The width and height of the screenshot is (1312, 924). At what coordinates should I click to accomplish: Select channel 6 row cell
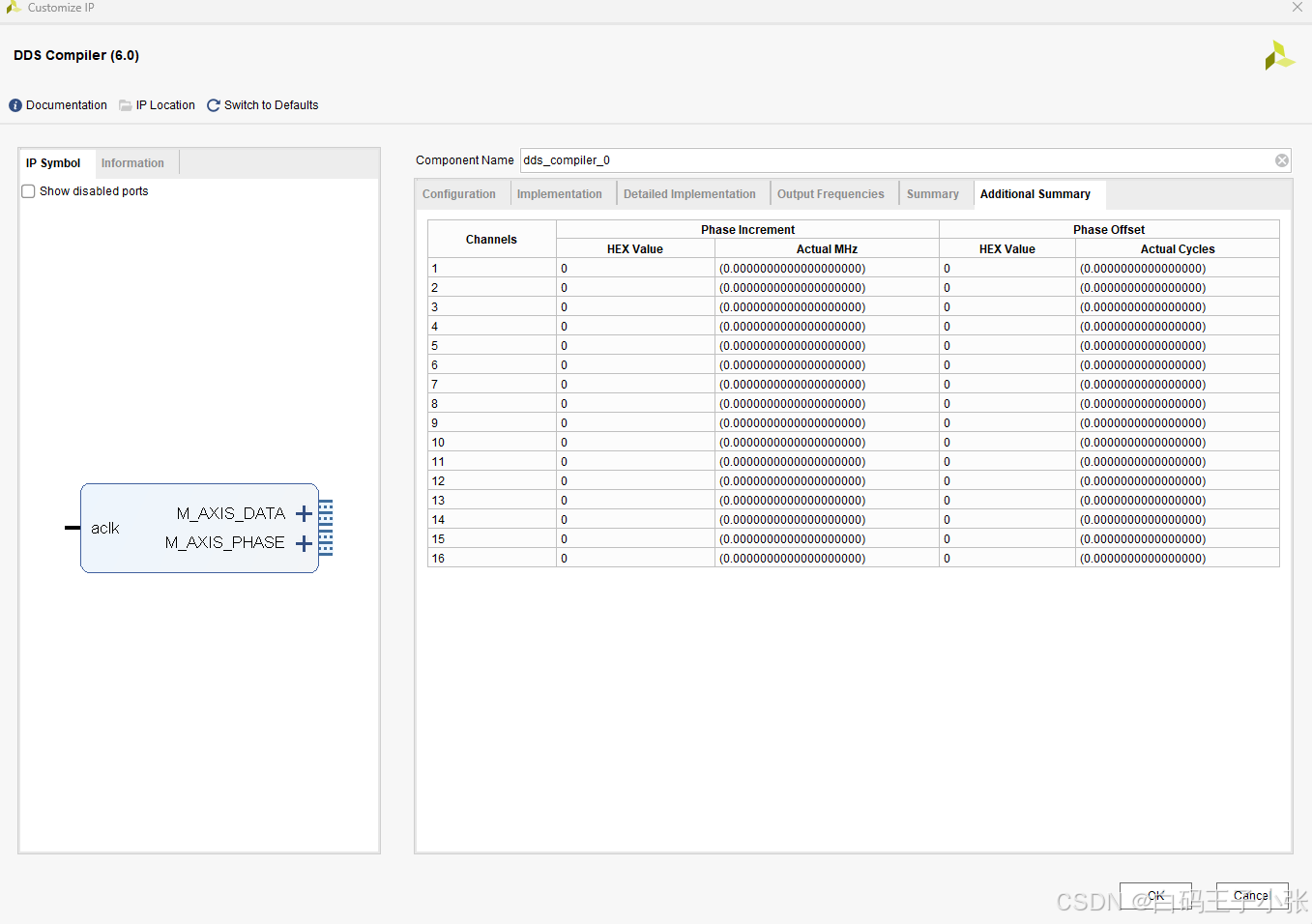[x=491, y=365]
